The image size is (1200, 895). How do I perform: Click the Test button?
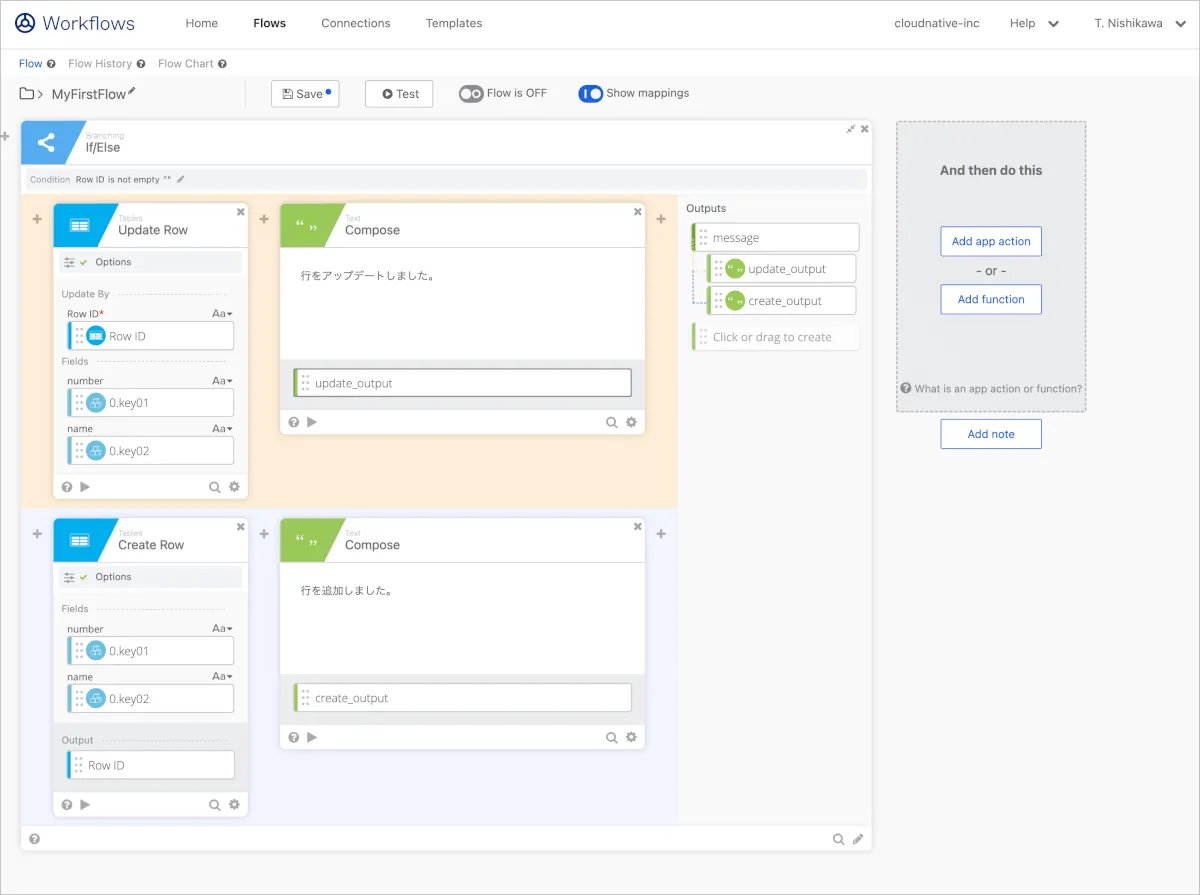(399, 94)
